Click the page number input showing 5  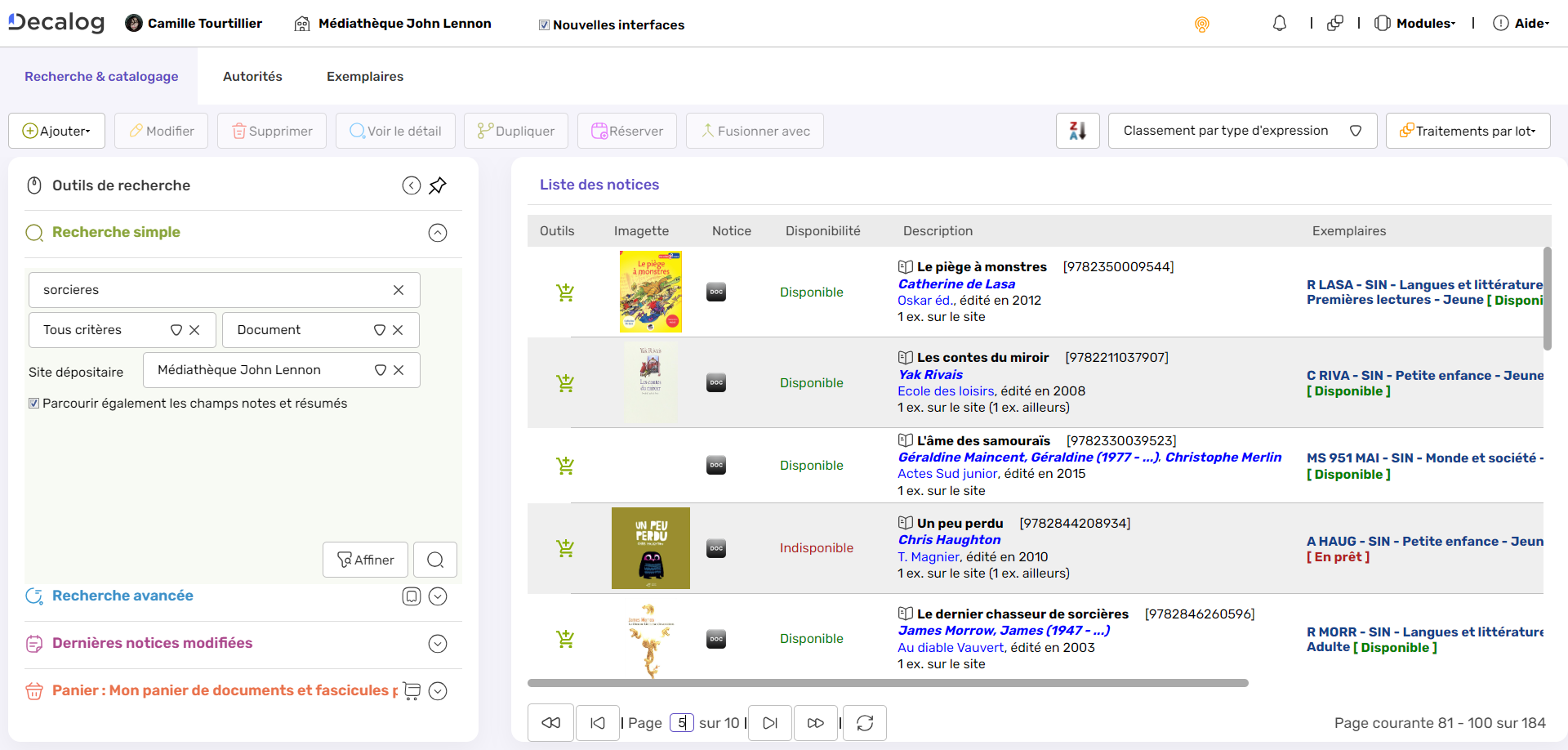tap(682, 722)
